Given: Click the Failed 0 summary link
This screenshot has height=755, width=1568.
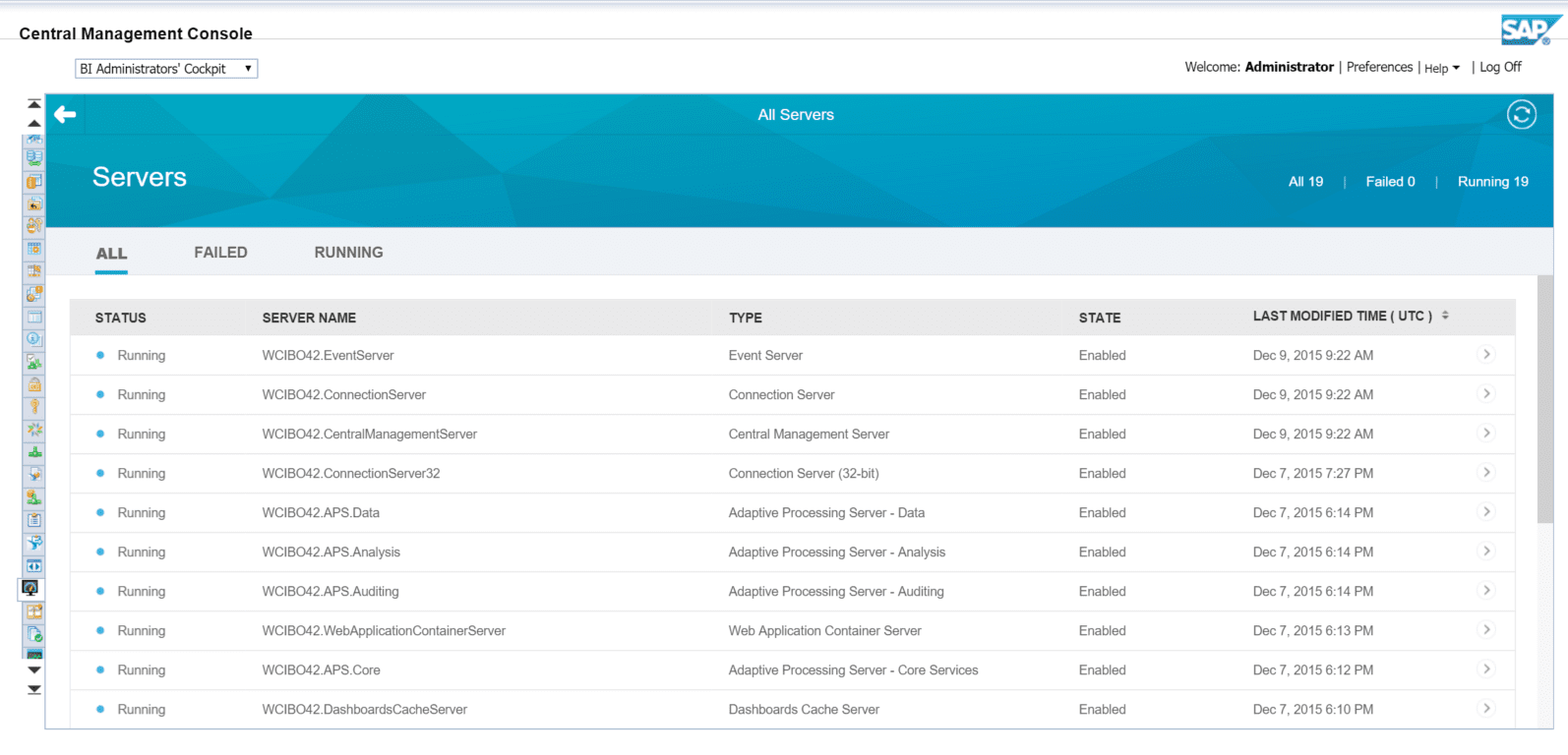Looking at the screenshot, I should tap(1390, 182).
